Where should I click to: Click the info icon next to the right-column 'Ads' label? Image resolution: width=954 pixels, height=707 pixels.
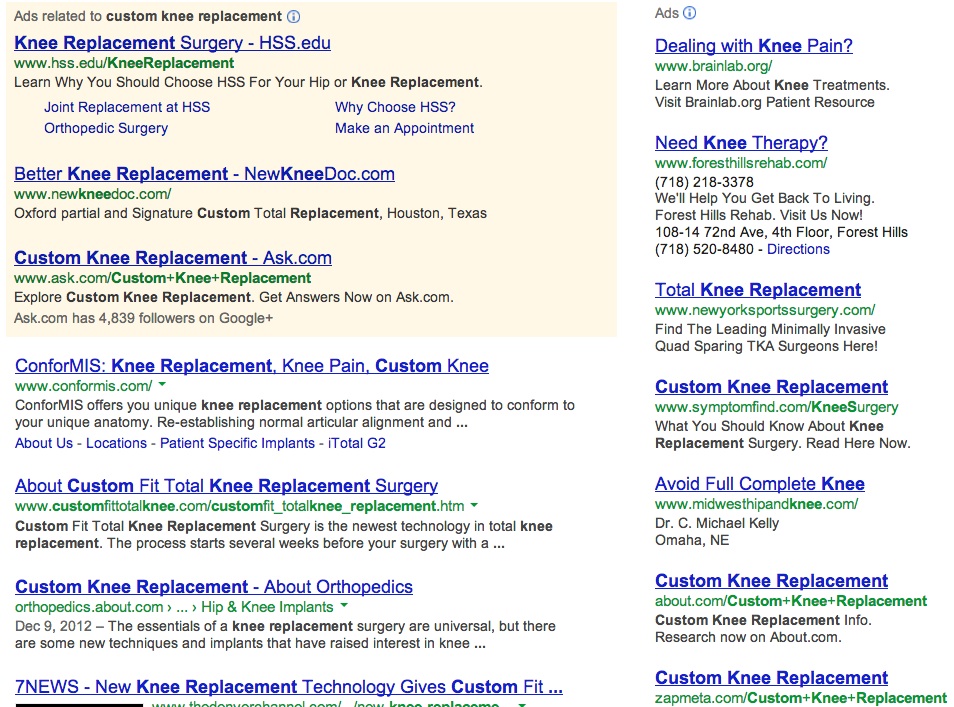(689, 13)
